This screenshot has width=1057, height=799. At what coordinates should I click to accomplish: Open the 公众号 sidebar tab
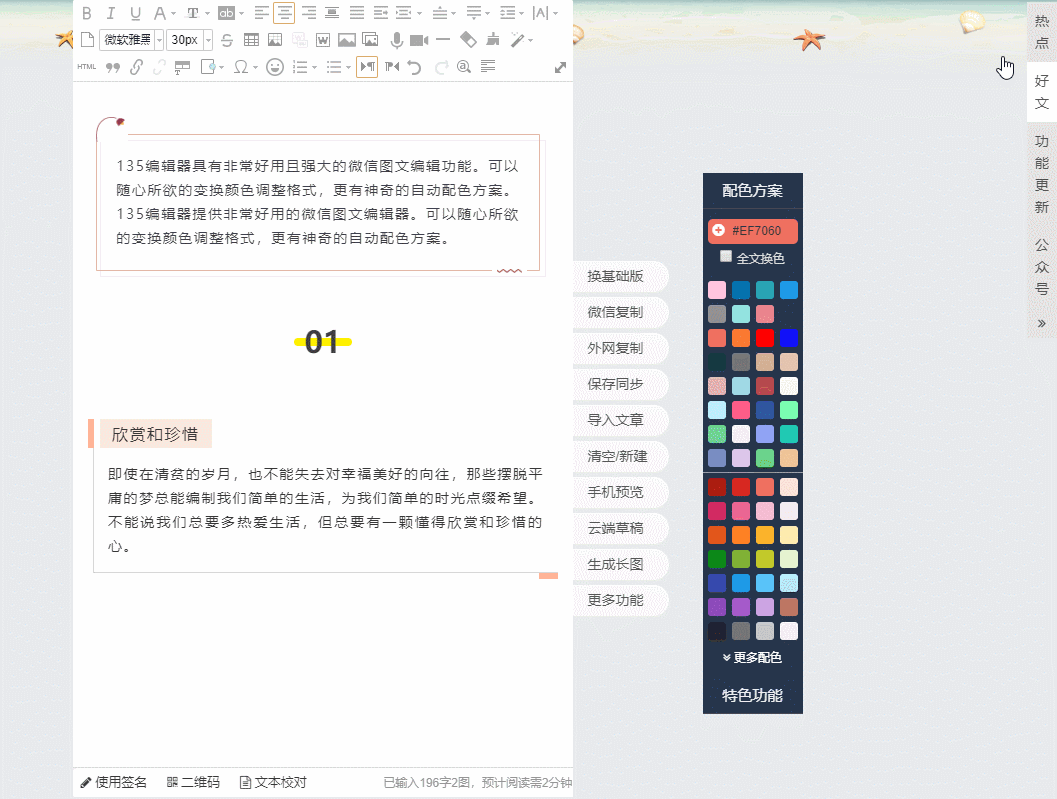[1042, 267]
